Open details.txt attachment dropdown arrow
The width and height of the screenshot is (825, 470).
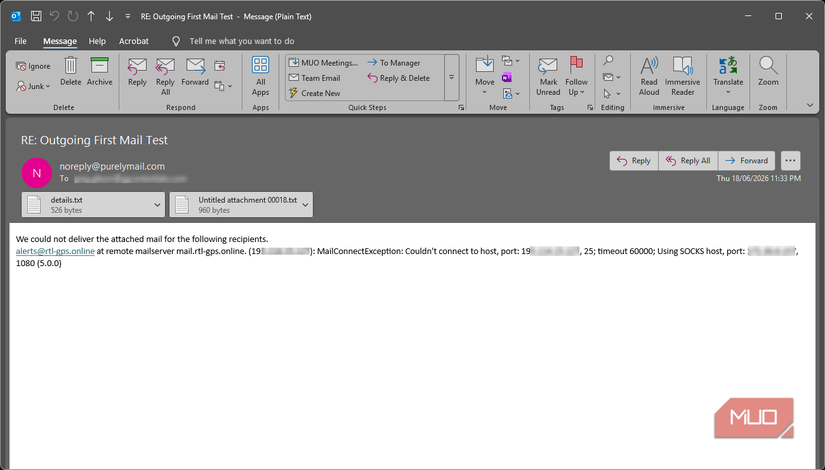[x=157, y=205]
